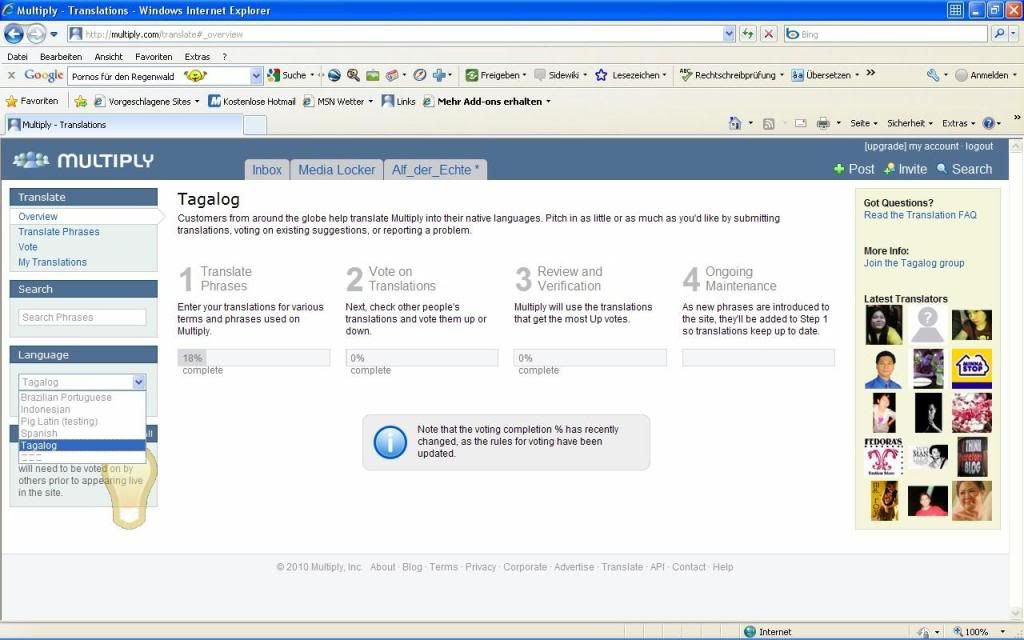
Task: Click the printer icon in command bar
Action: point(823,124)
